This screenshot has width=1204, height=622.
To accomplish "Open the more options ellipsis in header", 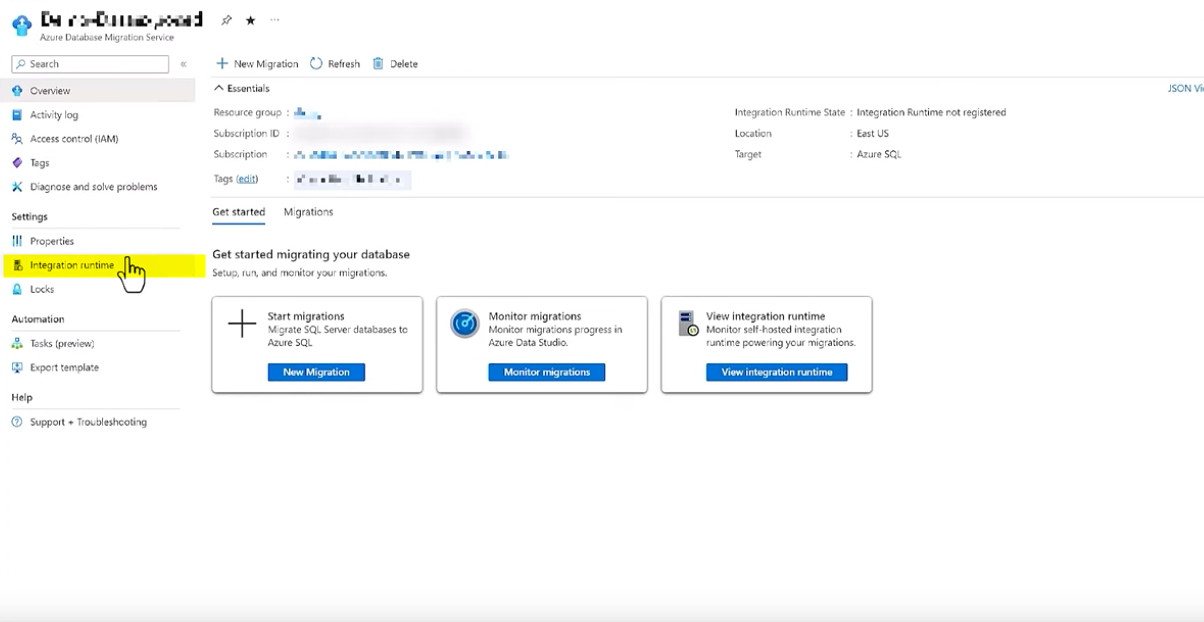I will 275,20.
